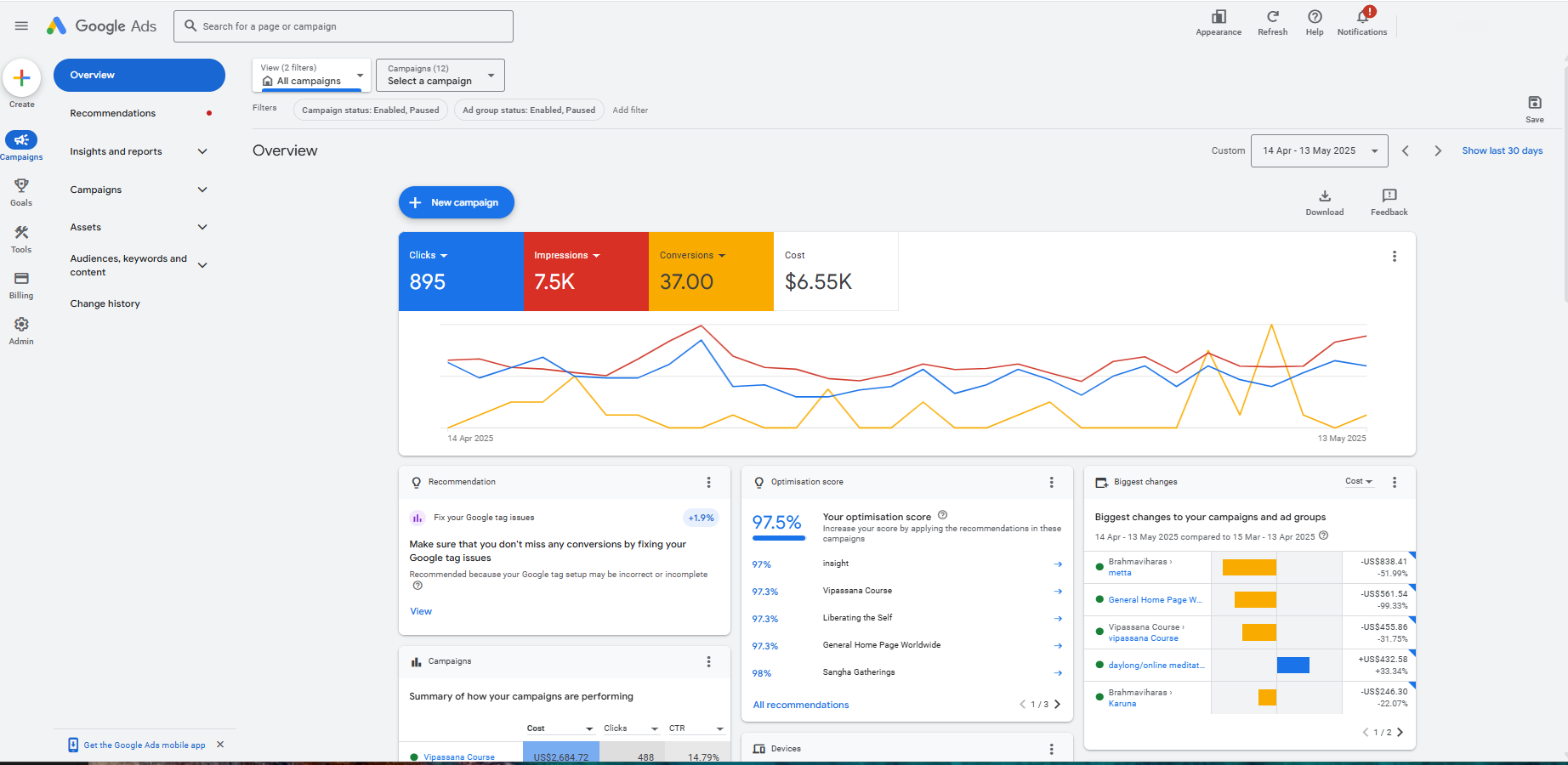Image resolution: width=1568 pixels, height=765 pixels.
Task: Click Add filter
Action: point(630,110)
